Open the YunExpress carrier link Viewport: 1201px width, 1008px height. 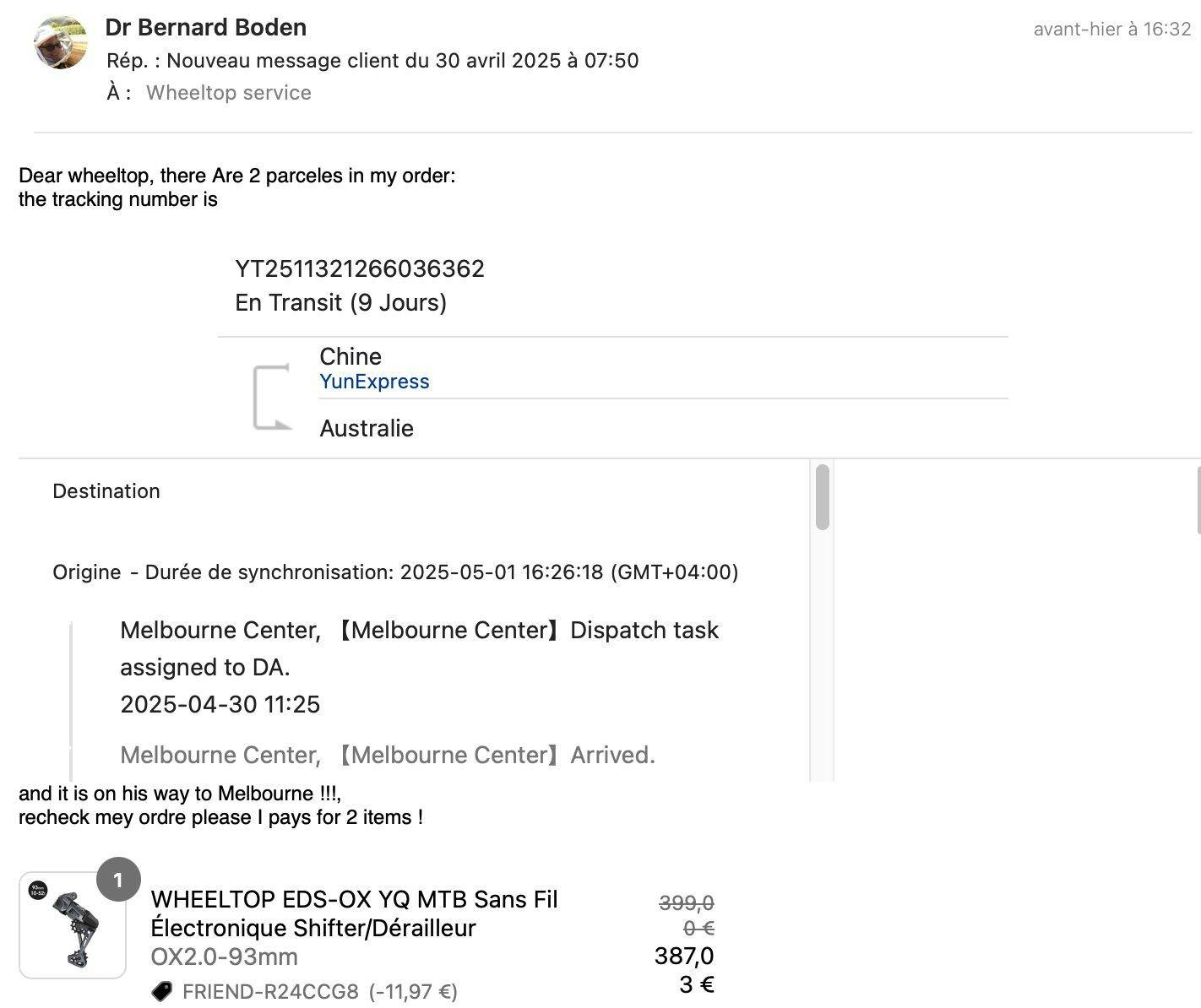click(x=374, y=382)
